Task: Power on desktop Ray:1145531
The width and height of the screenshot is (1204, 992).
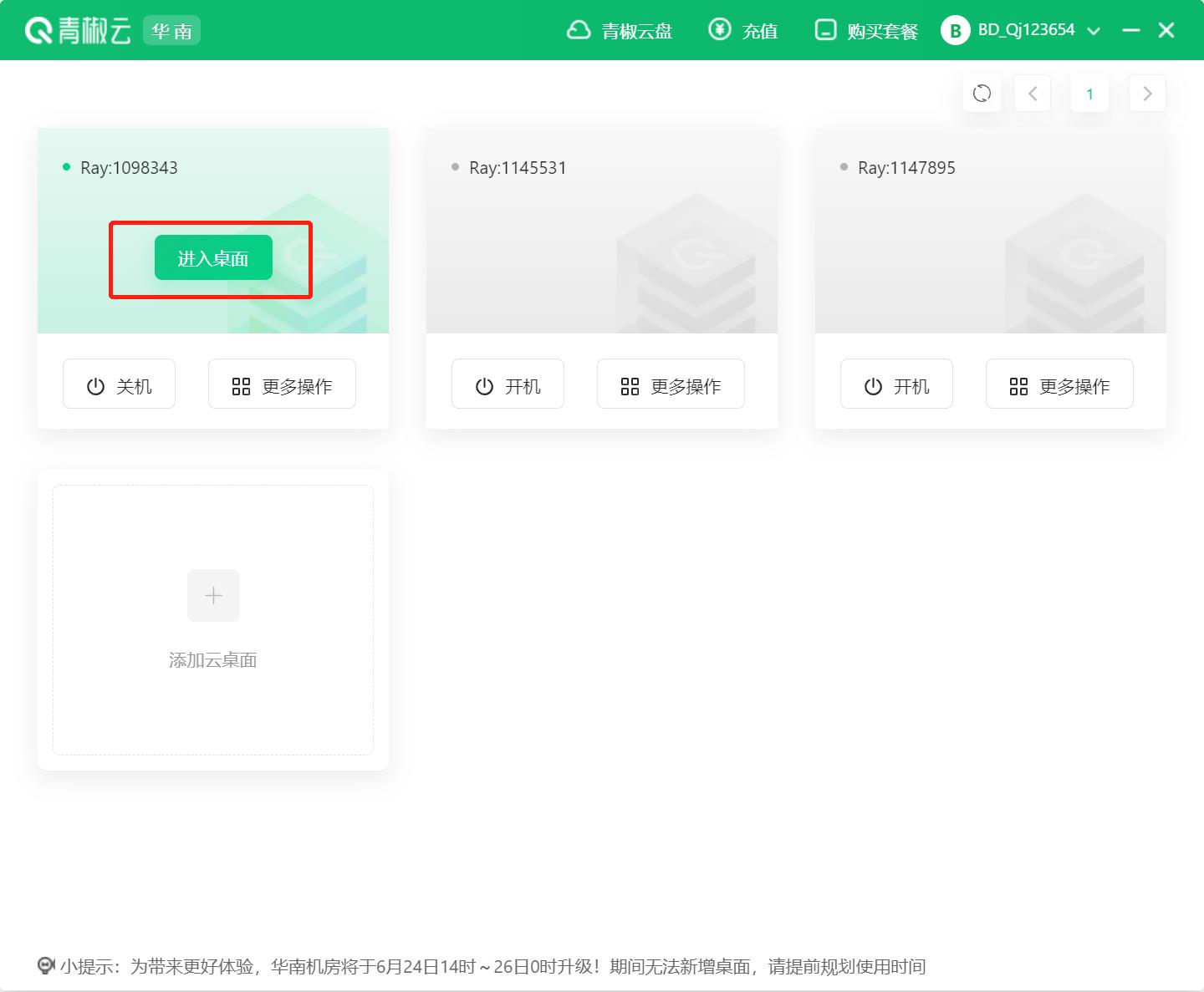Action: click(x=508, y=384)
